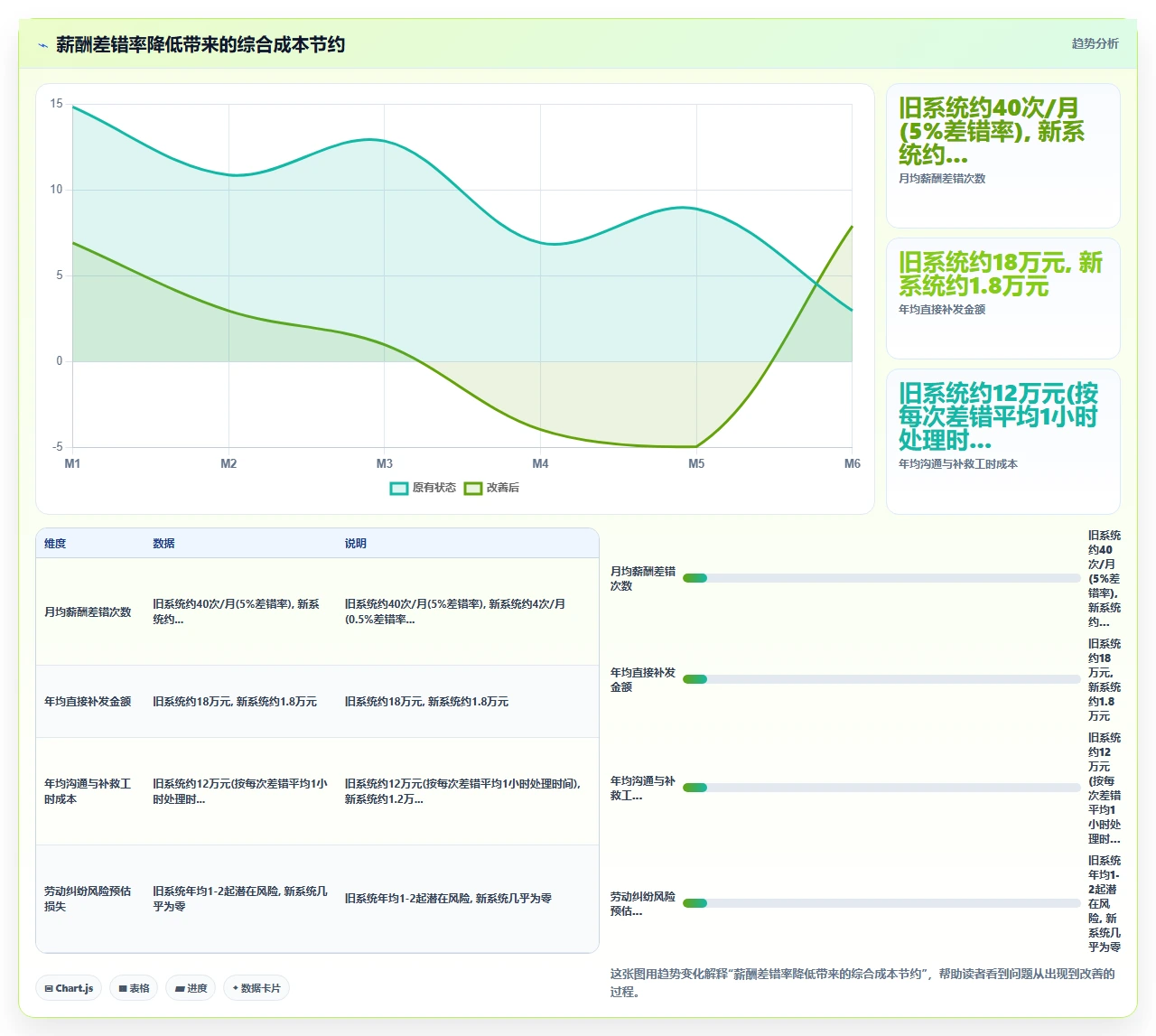Click the 数据 column header
Viewport: 1156px width, 1036px height.
(163, 544)
